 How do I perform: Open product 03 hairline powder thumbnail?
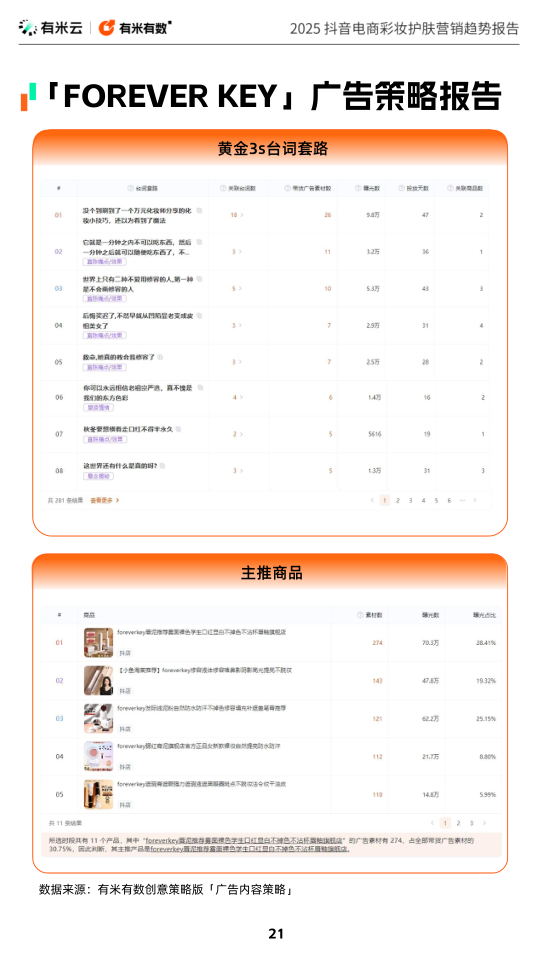tap(99, 718)
